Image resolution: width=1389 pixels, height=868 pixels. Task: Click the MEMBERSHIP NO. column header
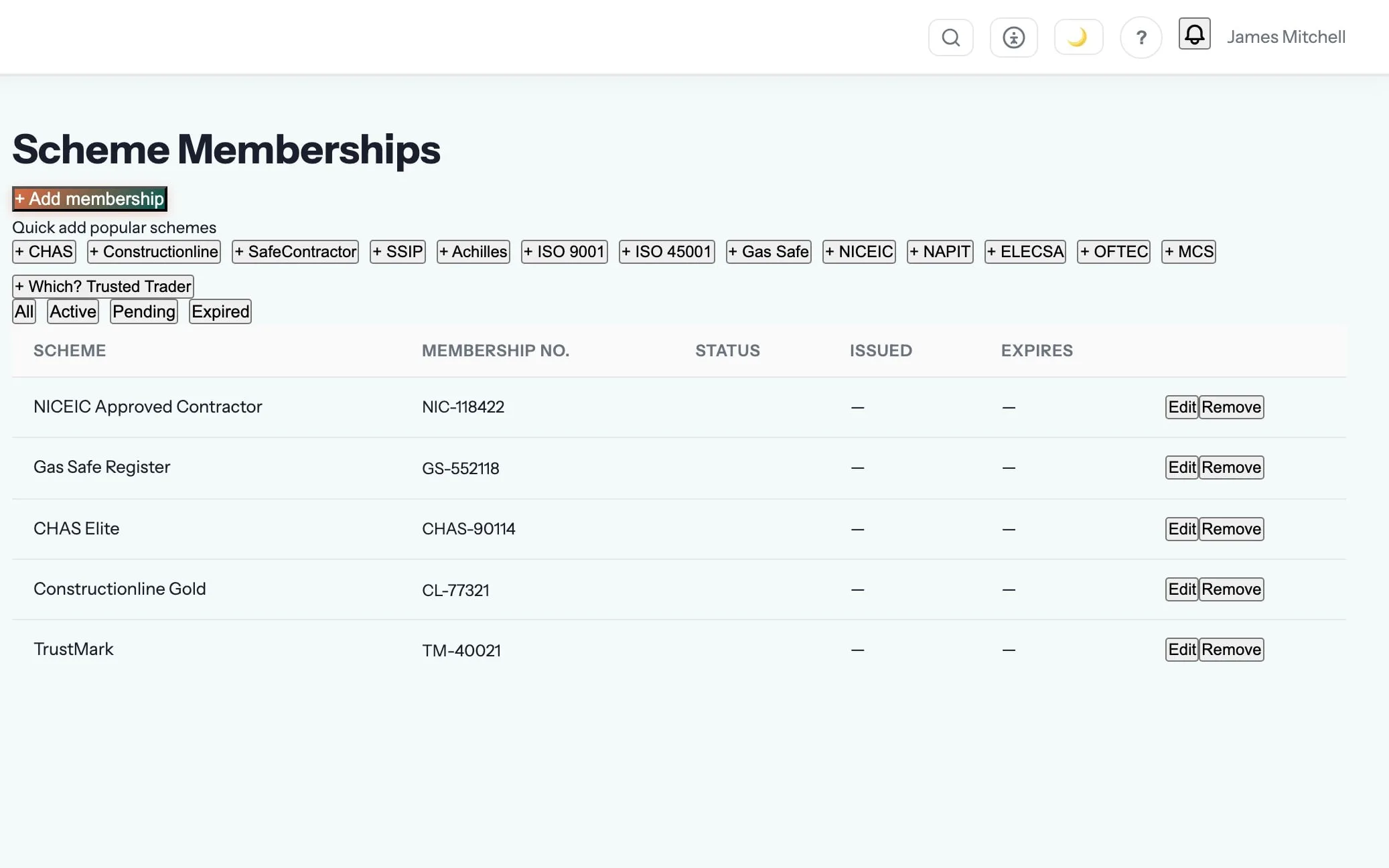tap(496, 351)
